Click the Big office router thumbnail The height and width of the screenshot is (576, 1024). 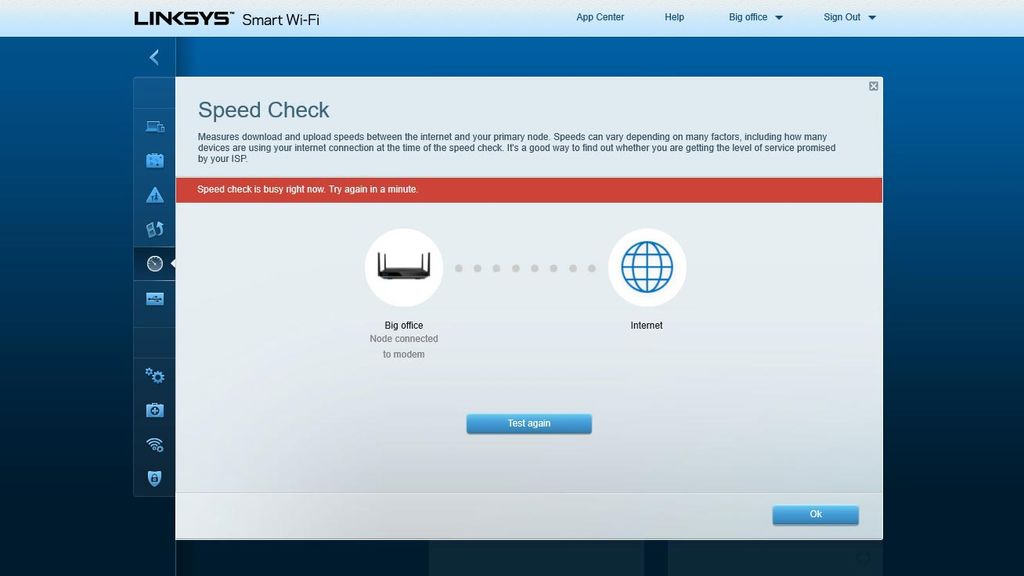[404, 267]
